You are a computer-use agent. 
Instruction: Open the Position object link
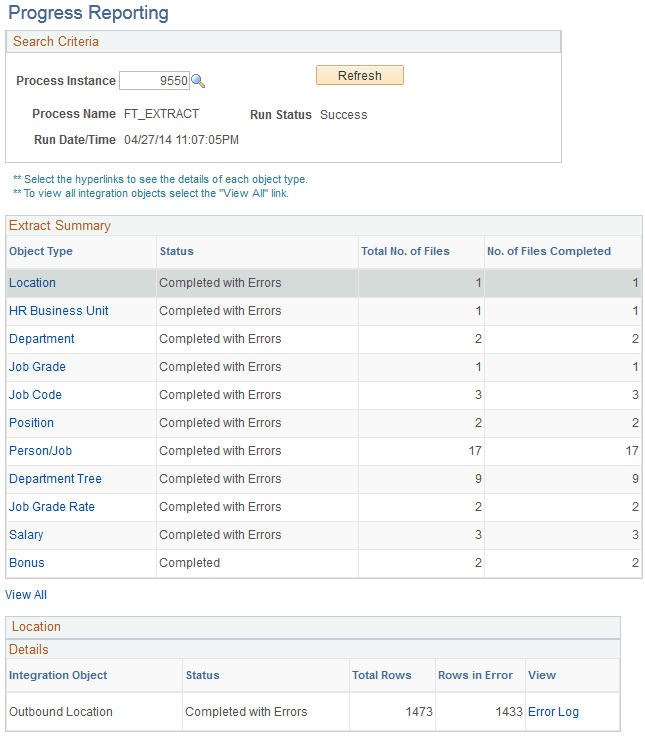click(31, 423)
